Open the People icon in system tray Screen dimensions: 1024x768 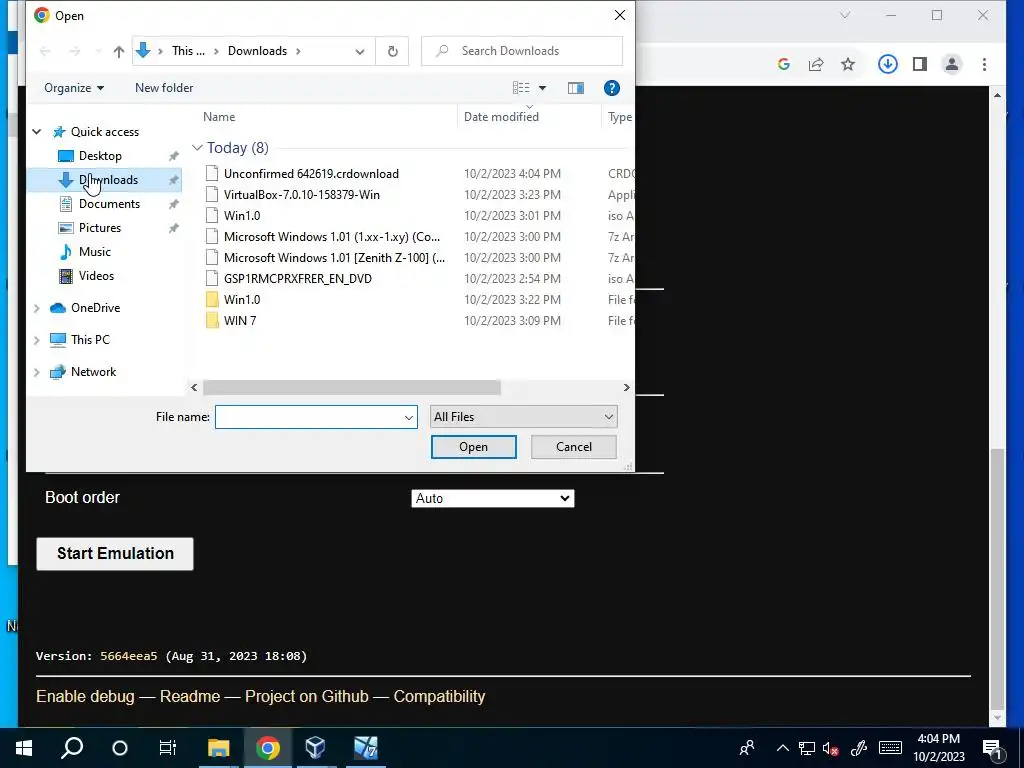pyautogui.click(x=746, y=748)
